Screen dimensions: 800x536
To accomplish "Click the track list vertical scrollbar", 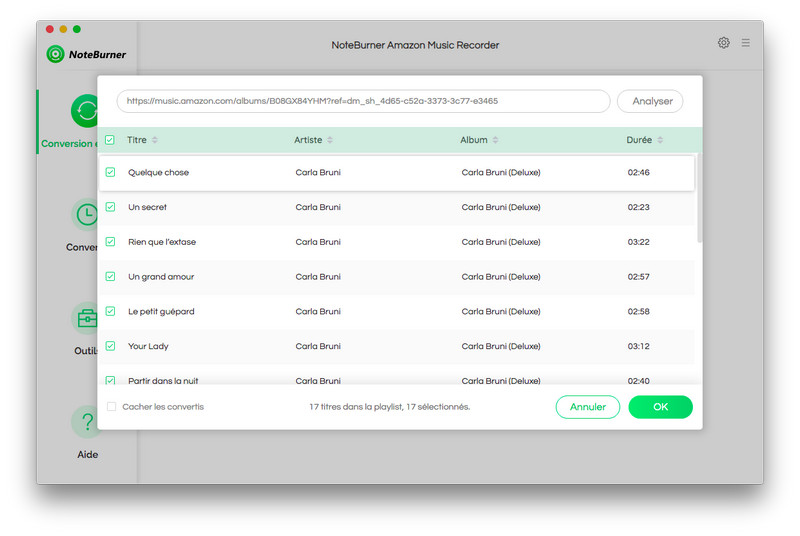I will (699, 198).
